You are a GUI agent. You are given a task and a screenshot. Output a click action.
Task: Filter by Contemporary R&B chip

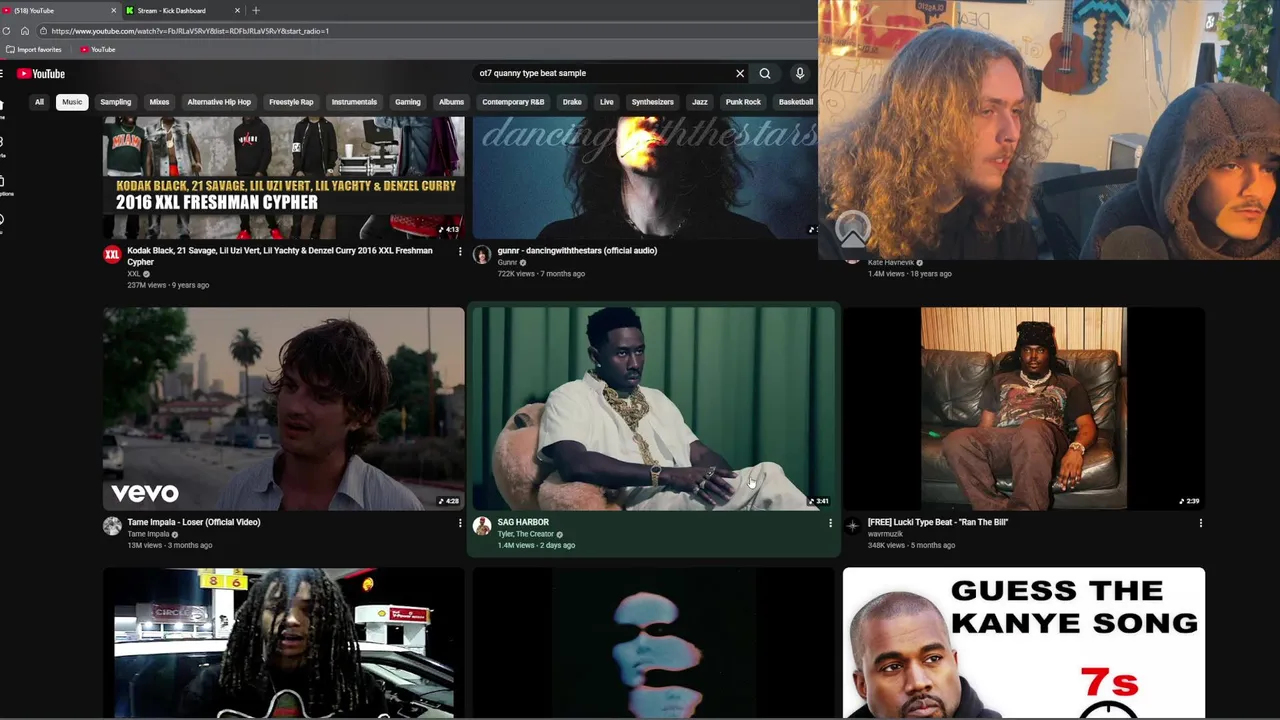[x=513, y=102]
